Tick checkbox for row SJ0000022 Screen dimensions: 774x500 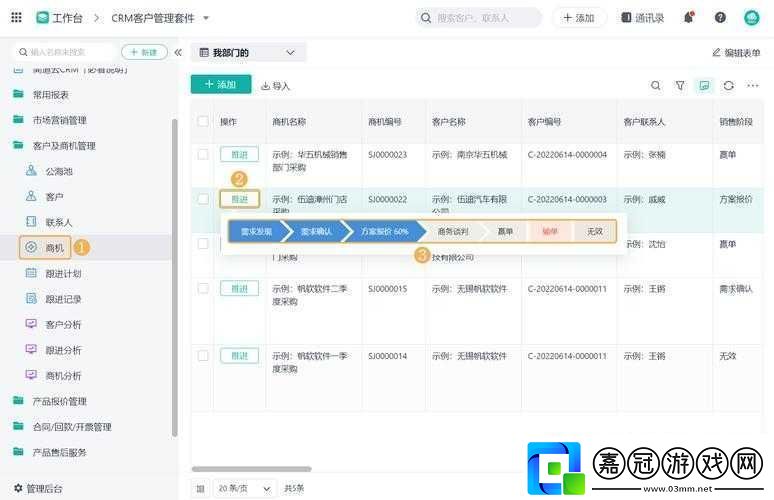pos(203,199)
